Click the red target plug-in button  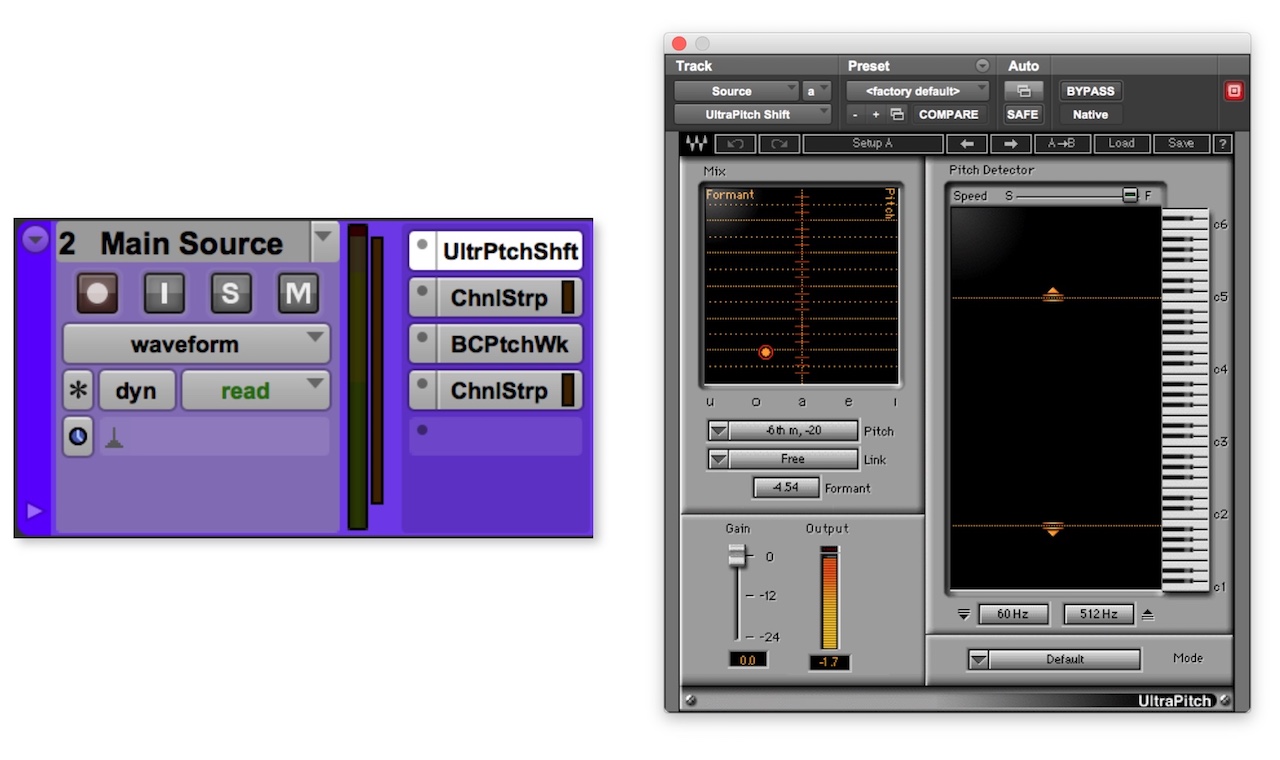point(1234,91)
